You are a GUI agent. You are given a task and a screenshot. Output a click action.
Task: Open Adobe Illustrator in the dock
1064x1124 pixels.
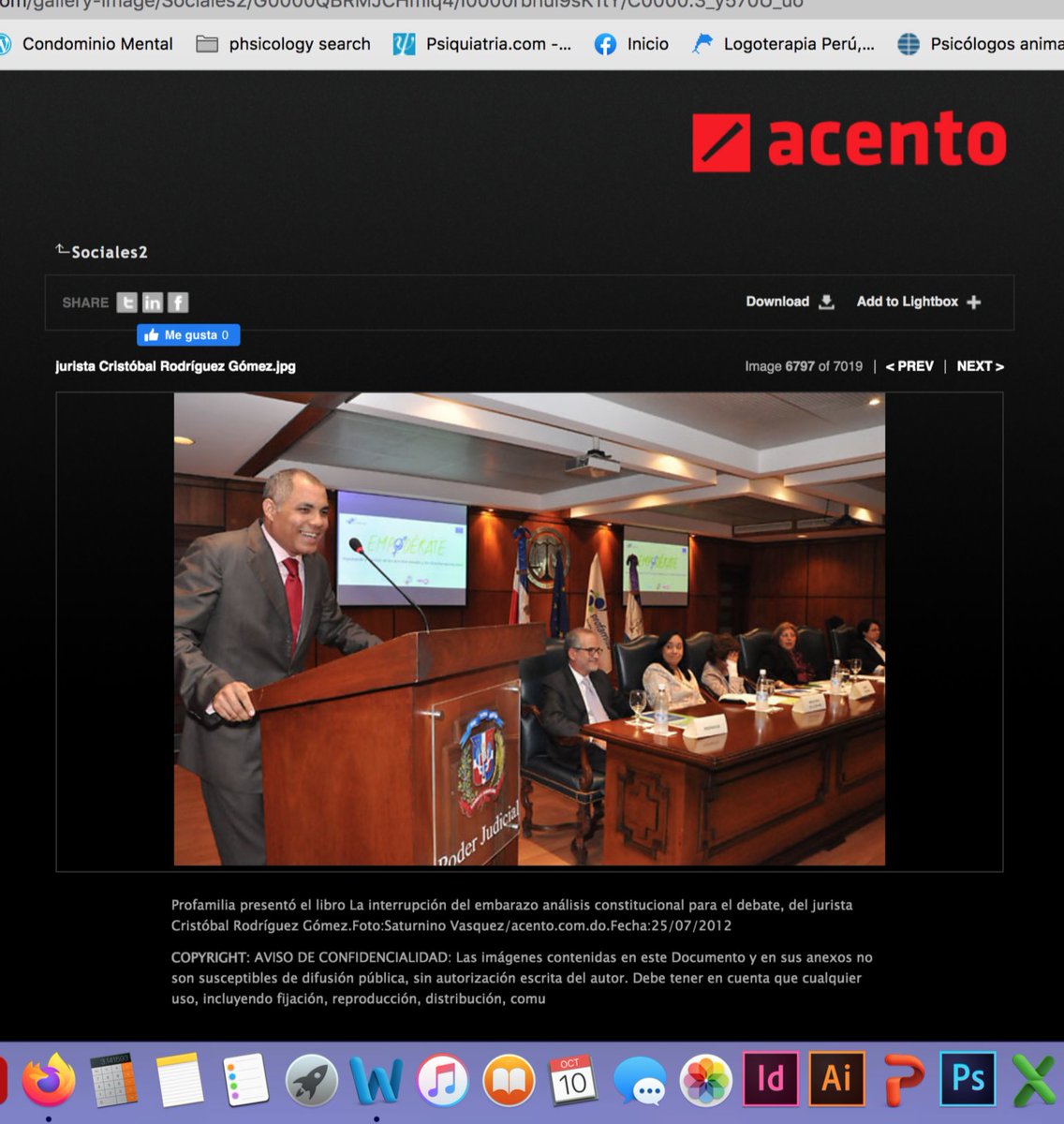836,1079
